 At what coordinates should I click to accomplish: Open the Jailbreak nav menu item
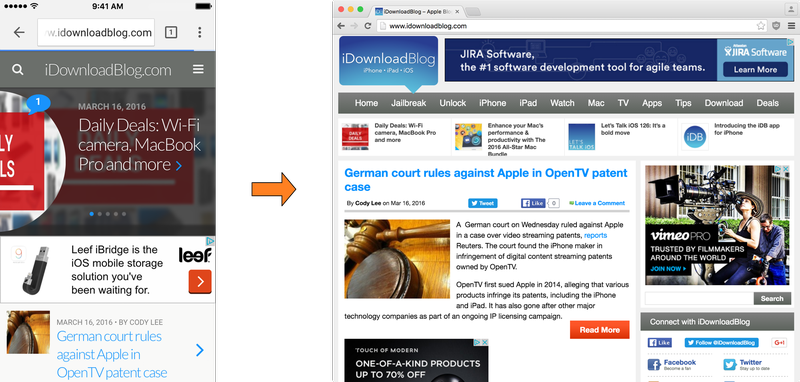409,103
